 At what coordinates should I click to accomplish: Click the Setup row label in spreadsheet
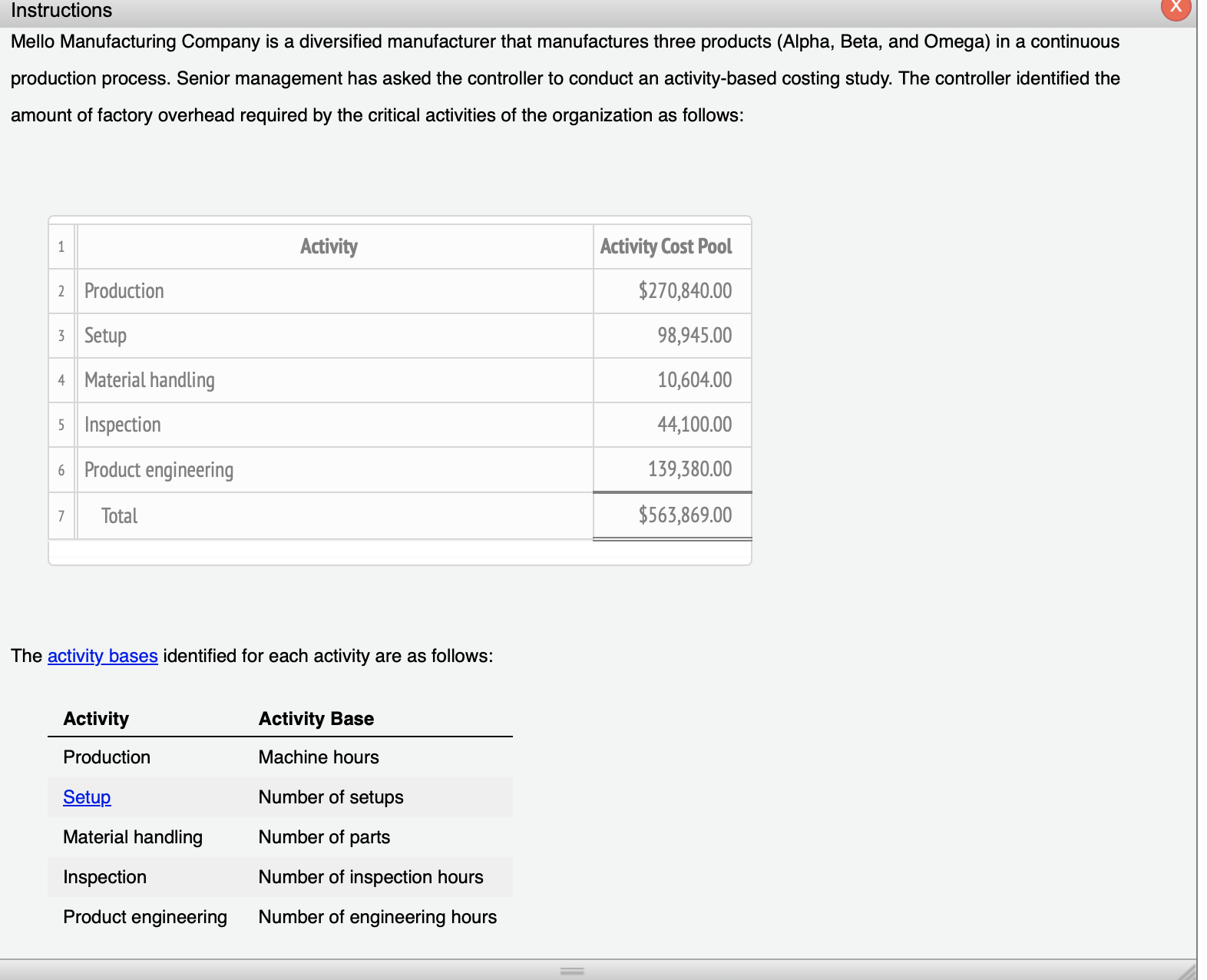tap(105, 336)
